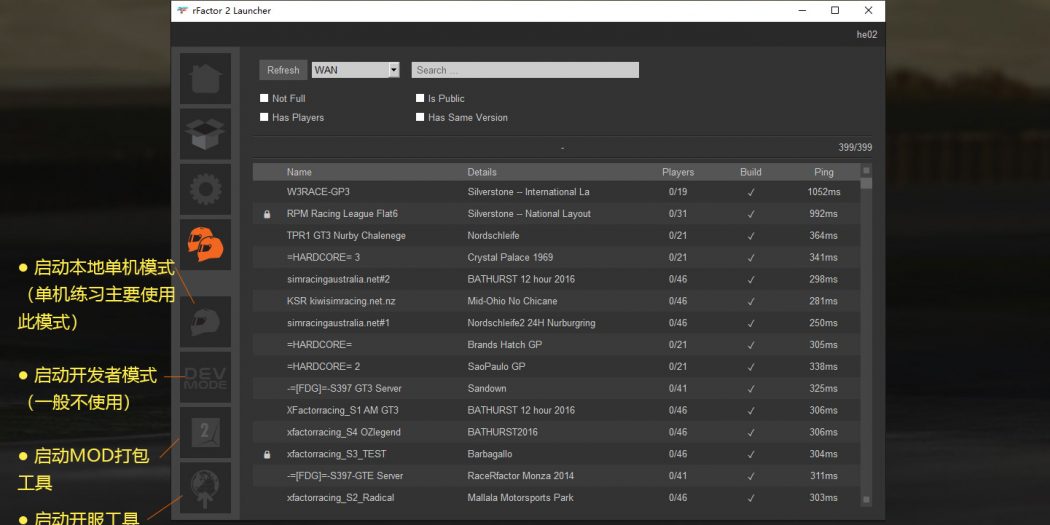Sort by the Build column header
The width and height of the screenshot is (1050, 525).
(x=751, y=172)
